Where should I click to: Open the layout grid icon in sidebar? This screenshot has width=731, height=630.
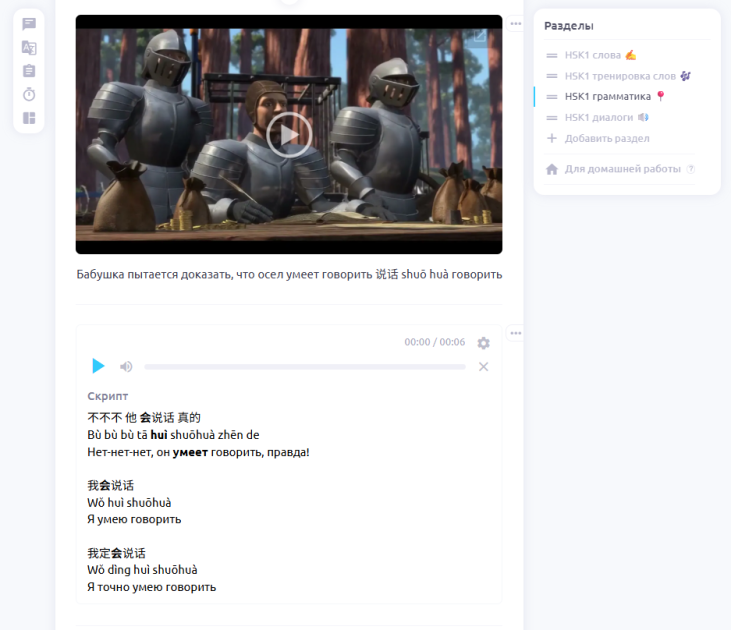(29, 118)
